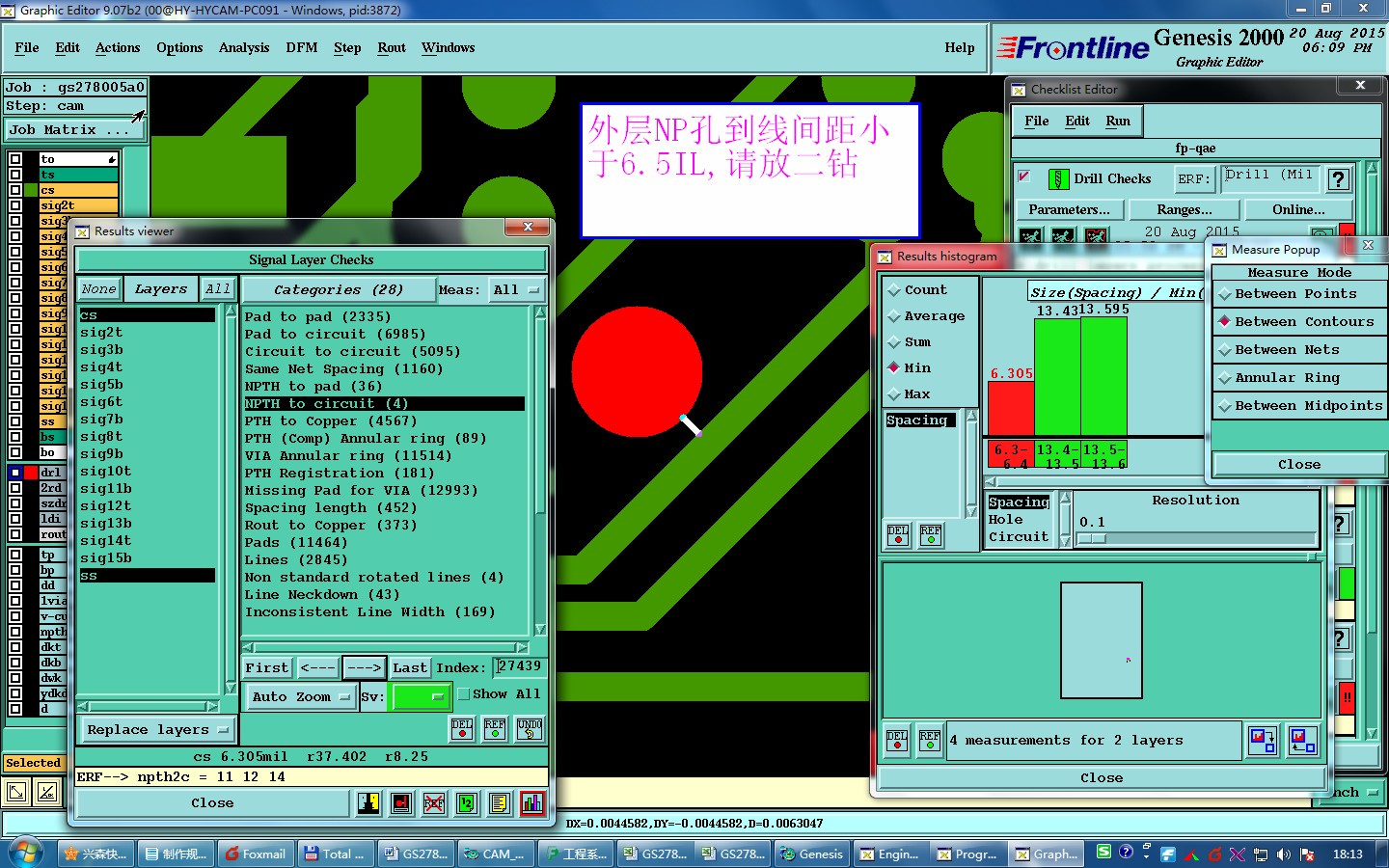
Task: Adjust the Resolution slider handle
Action: 1091,538
